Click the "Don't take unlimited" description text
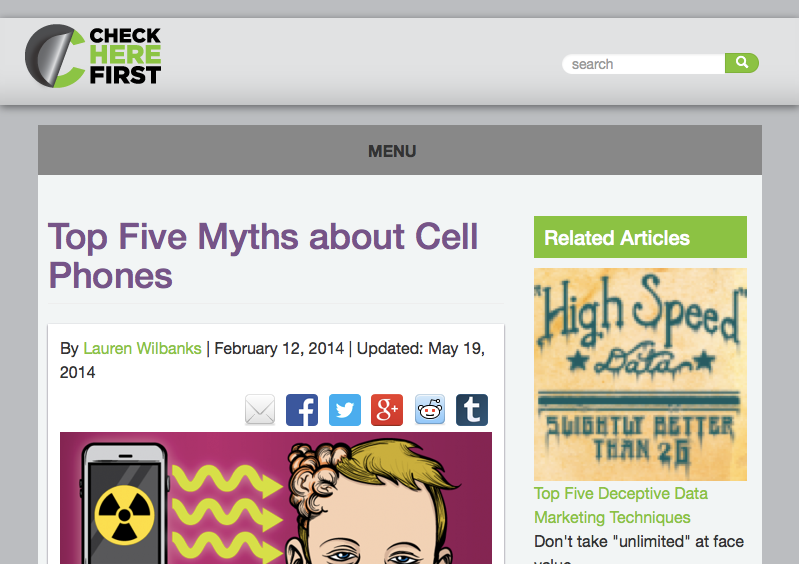 [638, 542]
